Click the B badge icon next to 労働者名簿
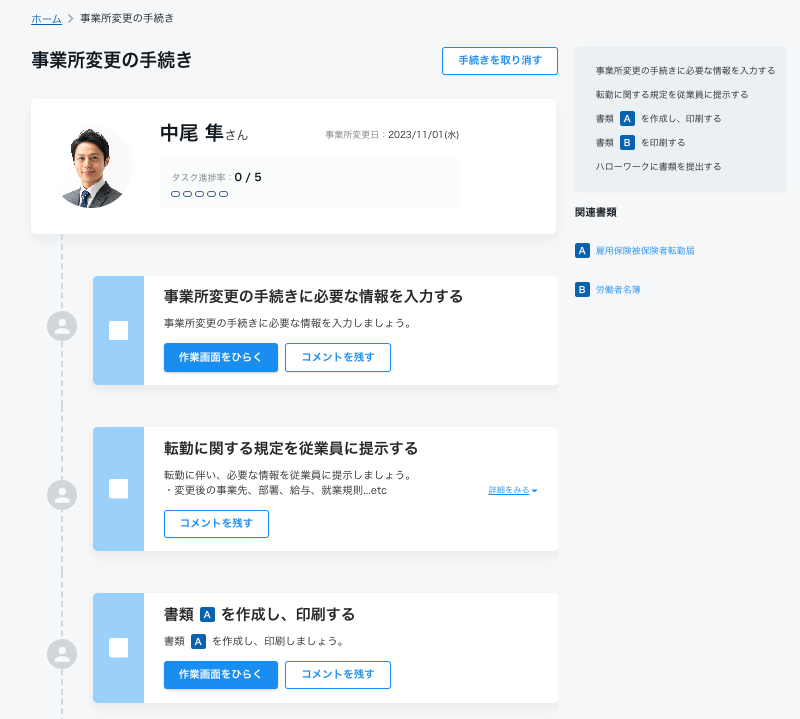Viewport: 800px width, 719px height. (582, 290)
